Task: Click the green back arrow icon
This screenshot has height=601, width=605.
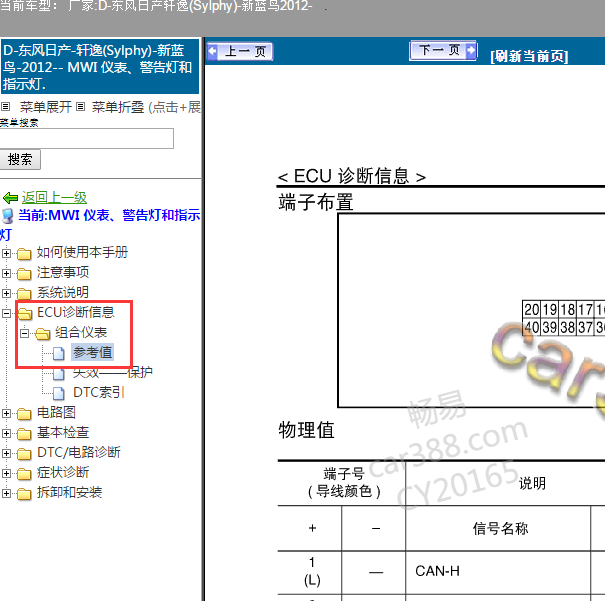Action: [10, 198]
